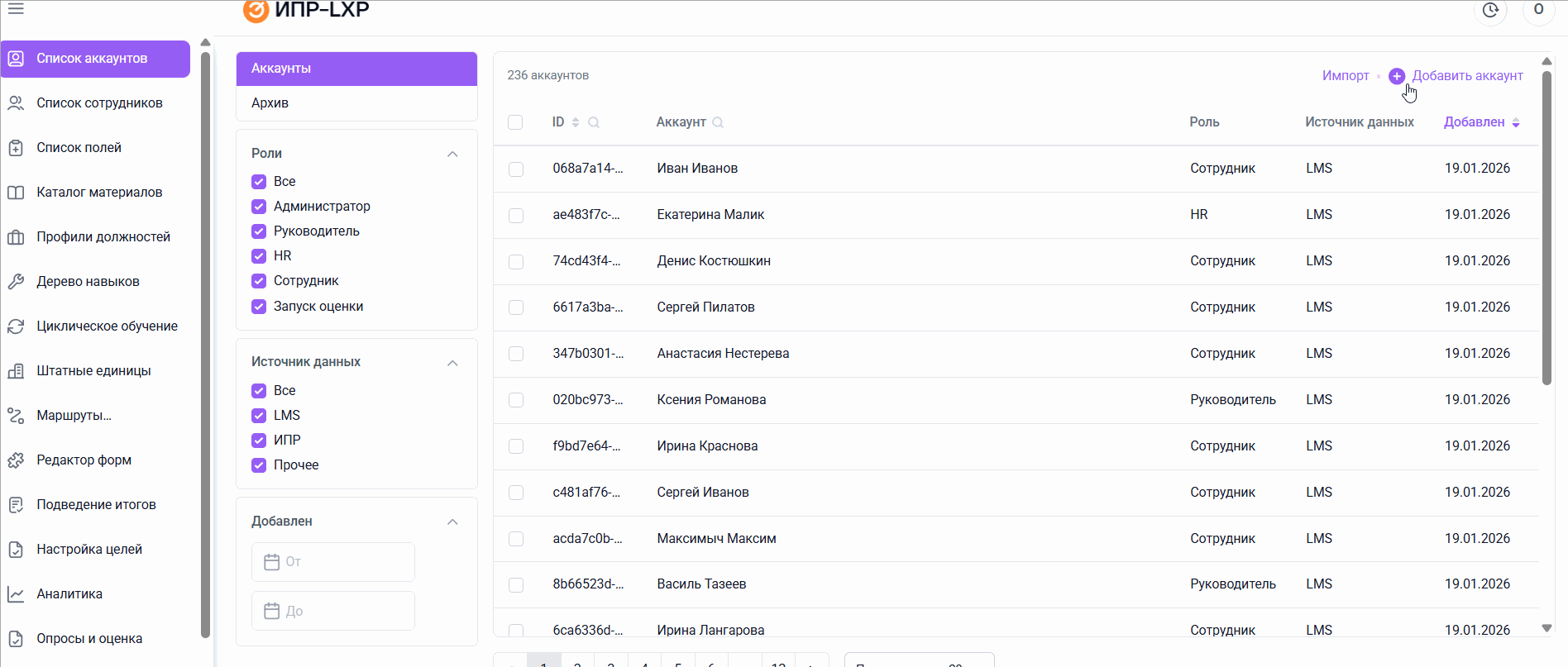The height and width of the screenshot is (667, 1568).
Task: Collapse the Источник данных filter section
Action: pyautogui.click(x=452, y=363)
